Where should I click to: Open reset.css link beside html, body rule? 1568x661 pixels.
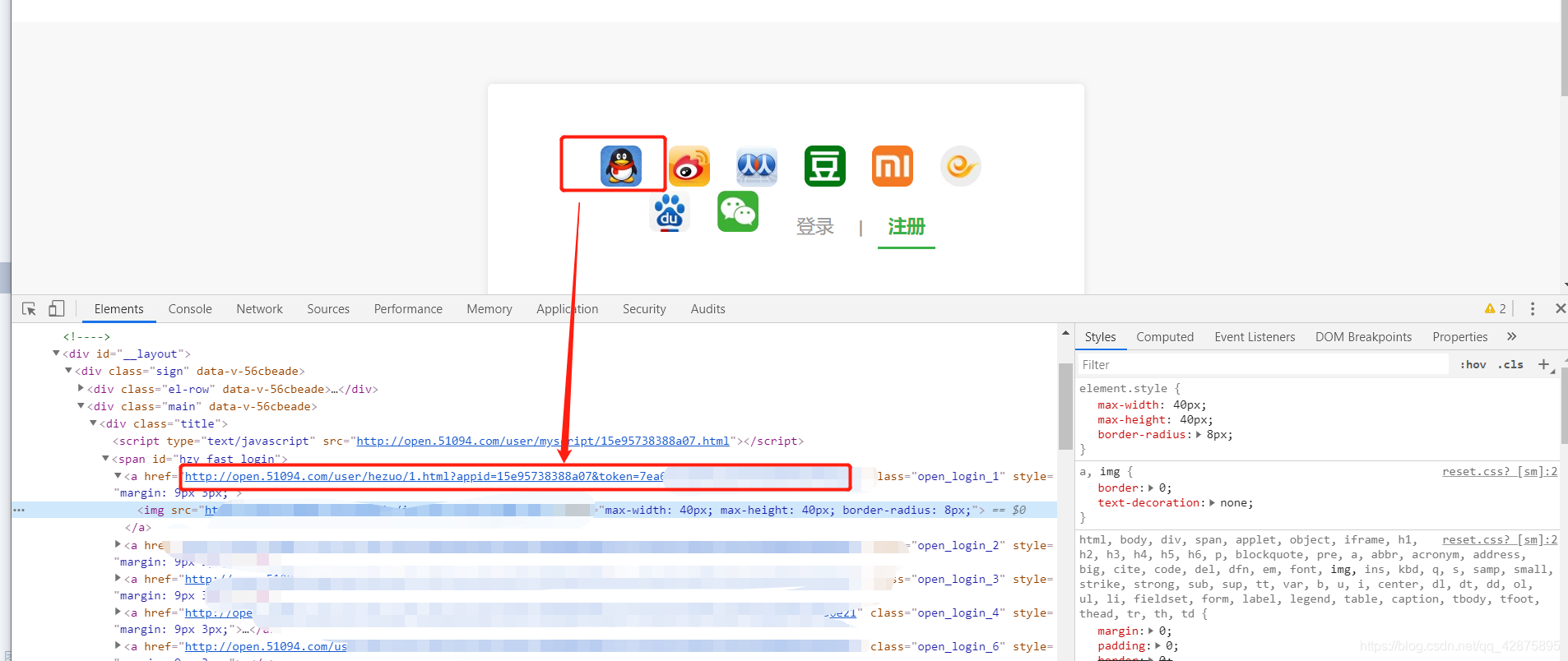(x=1500, y=540)
